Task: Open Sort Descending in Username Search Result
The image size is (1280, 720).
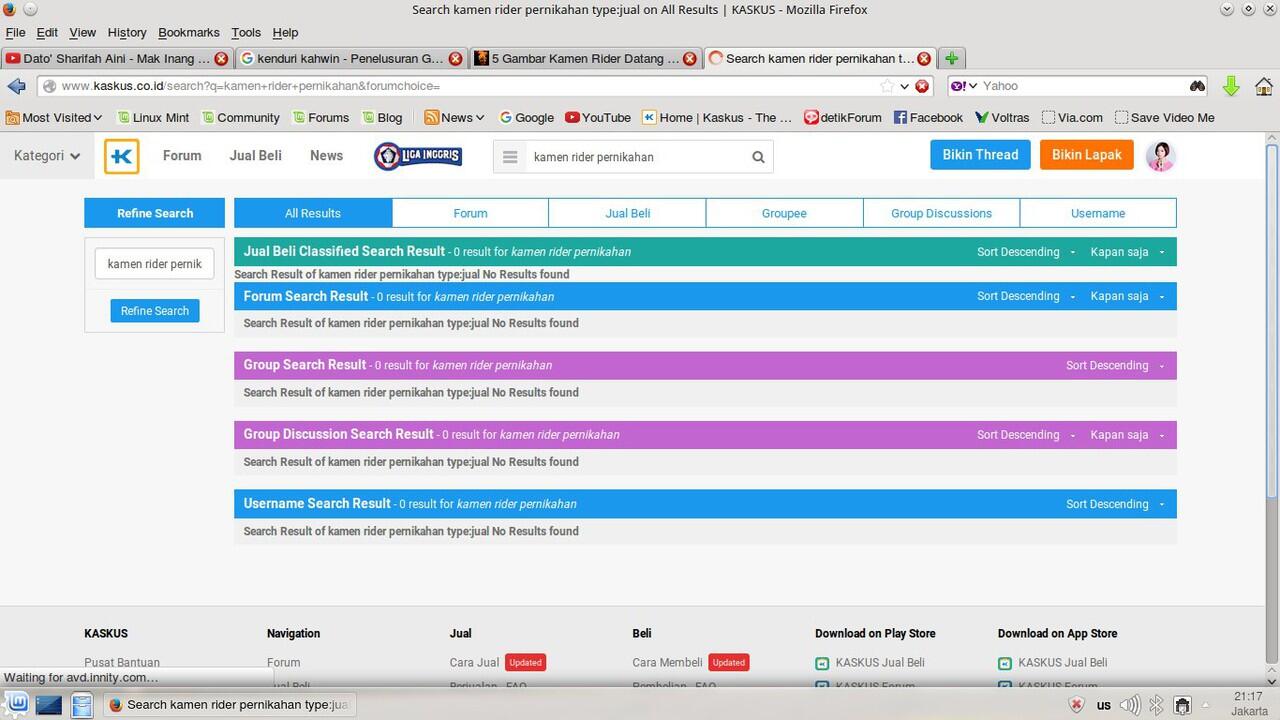Action: (x=1115, y=504)
